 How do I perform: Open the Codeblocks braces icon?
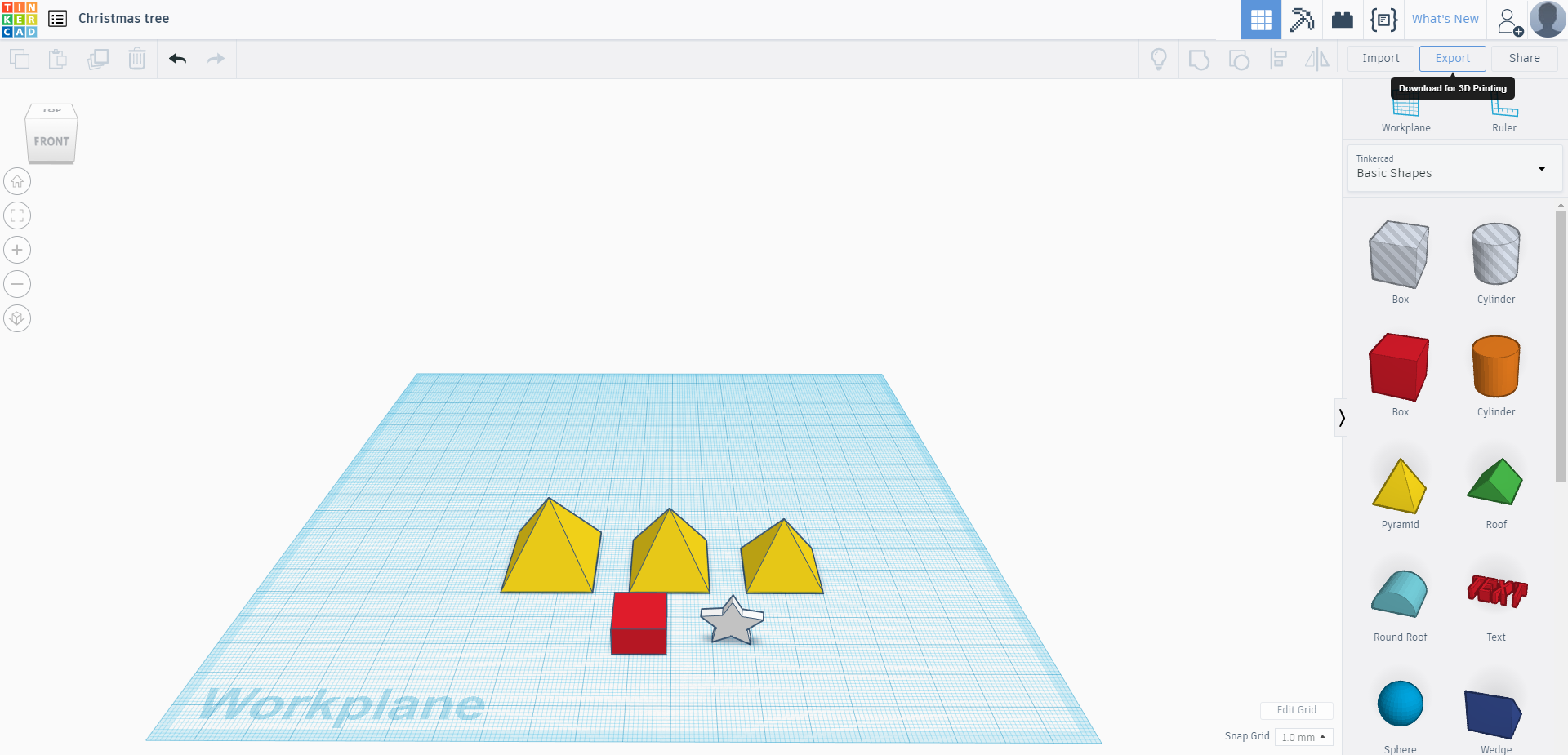1383,20
